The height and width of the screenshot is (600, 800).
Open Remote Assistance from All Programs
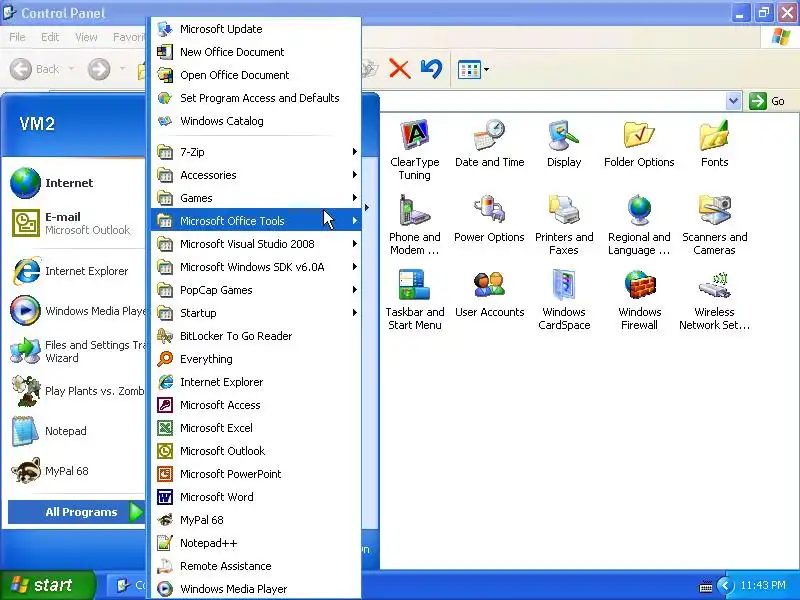256,566
